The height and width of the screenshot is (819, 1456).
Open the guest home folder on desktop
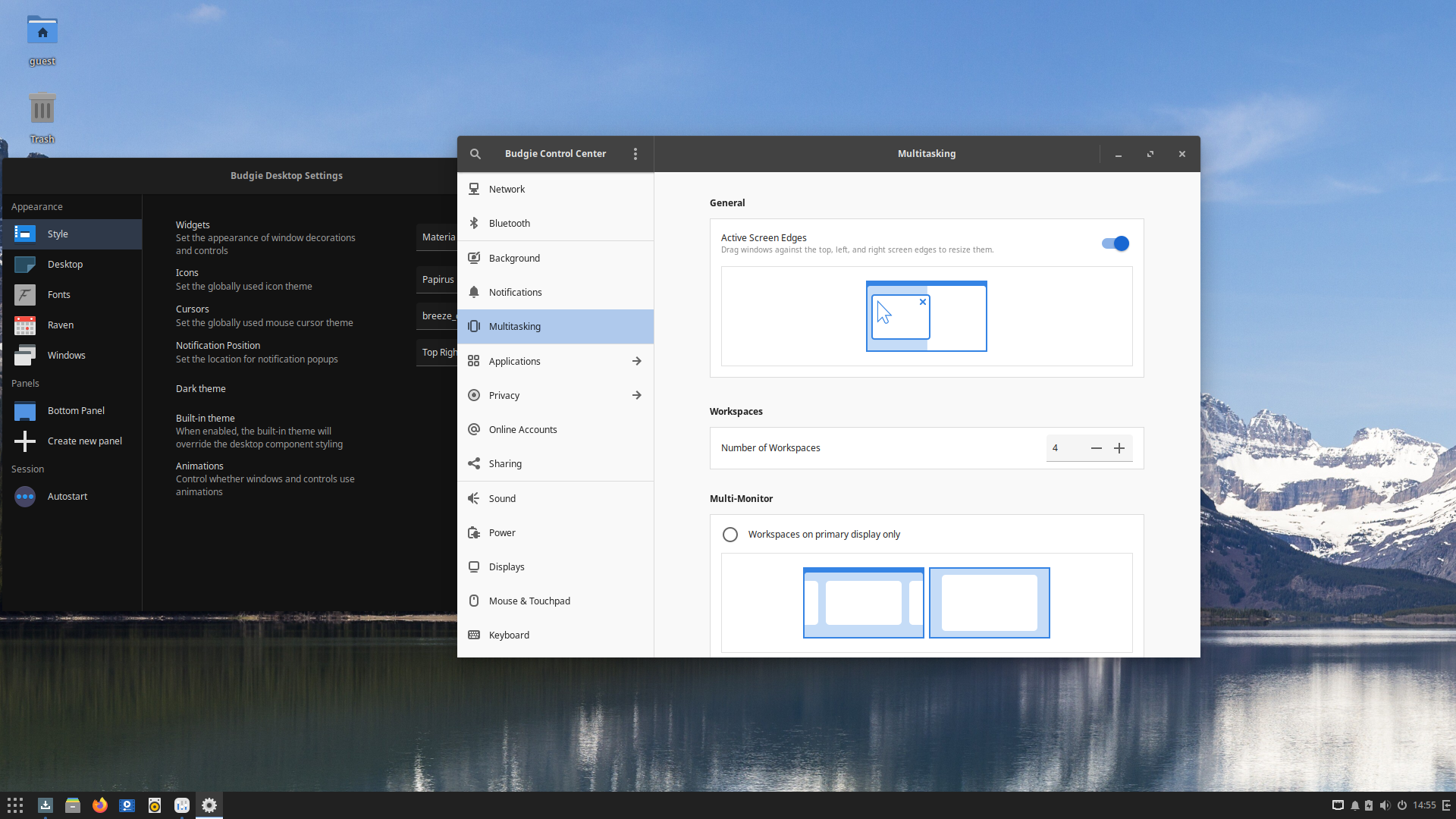point(42,40)
